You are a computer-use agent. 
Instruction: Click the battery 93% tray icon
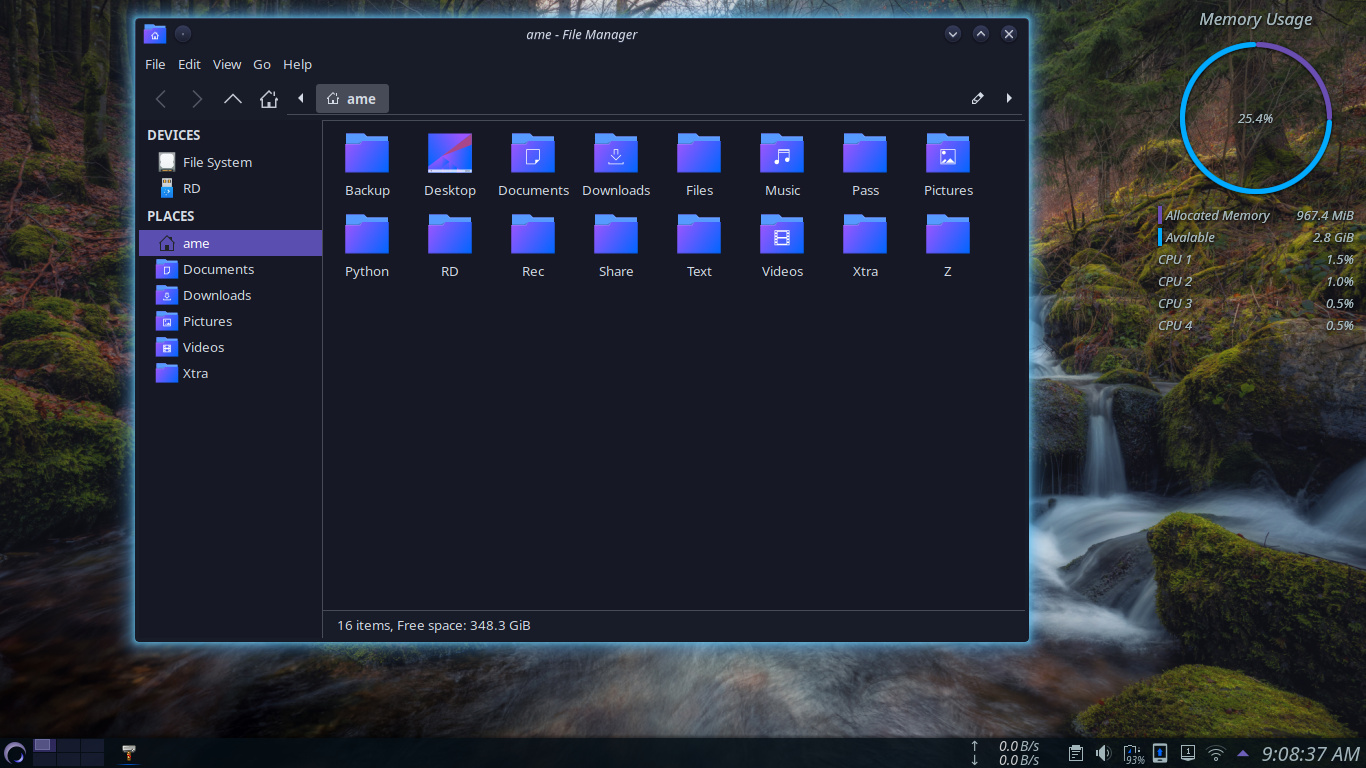coord(1133,753)
